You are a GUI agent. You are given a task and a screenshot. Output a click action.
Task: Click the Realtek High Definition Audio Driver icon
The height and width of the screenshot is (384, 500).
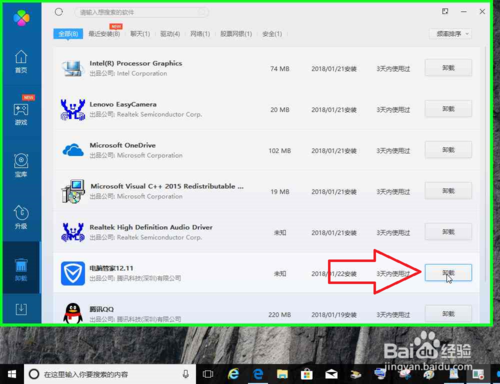click(73, 232)
